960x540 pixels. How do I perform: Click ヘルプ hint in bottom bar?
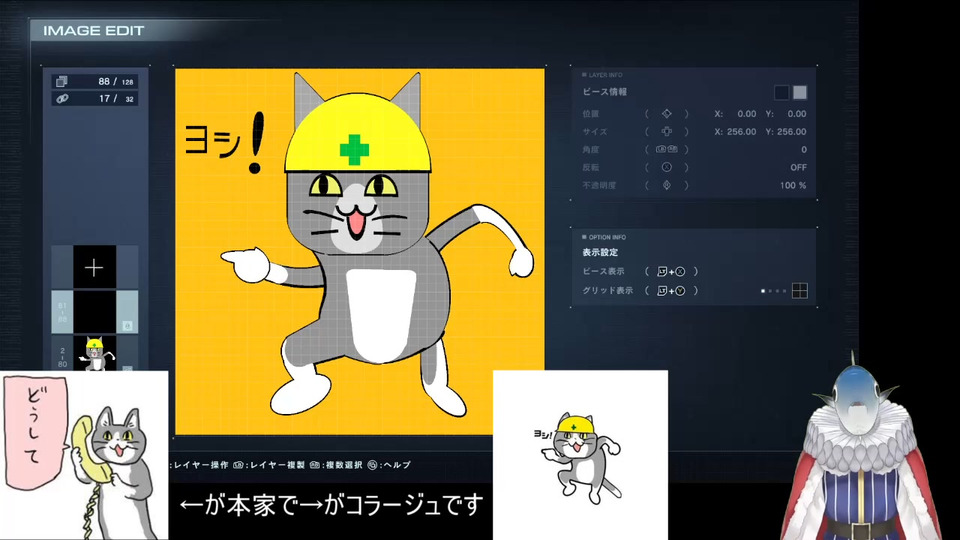coord(396,465)
